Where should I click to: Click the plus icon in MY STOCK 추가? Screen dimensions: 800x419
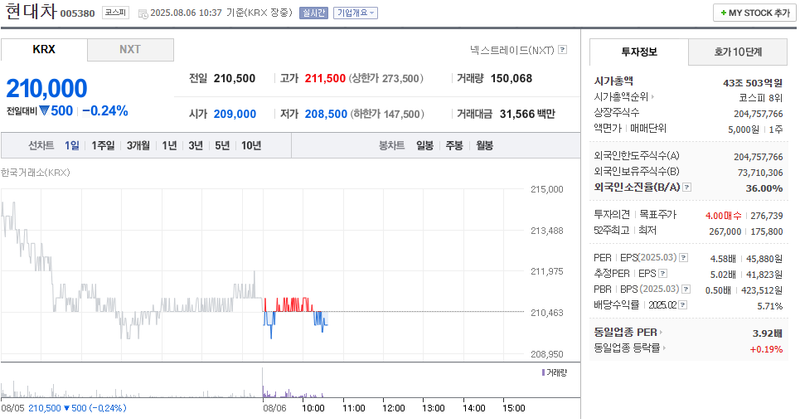[x=723, y=13]
